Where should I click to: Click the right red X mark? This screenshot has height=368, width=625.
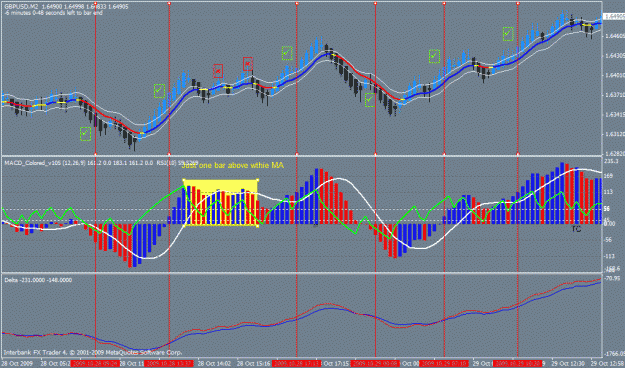coord(248,64)
